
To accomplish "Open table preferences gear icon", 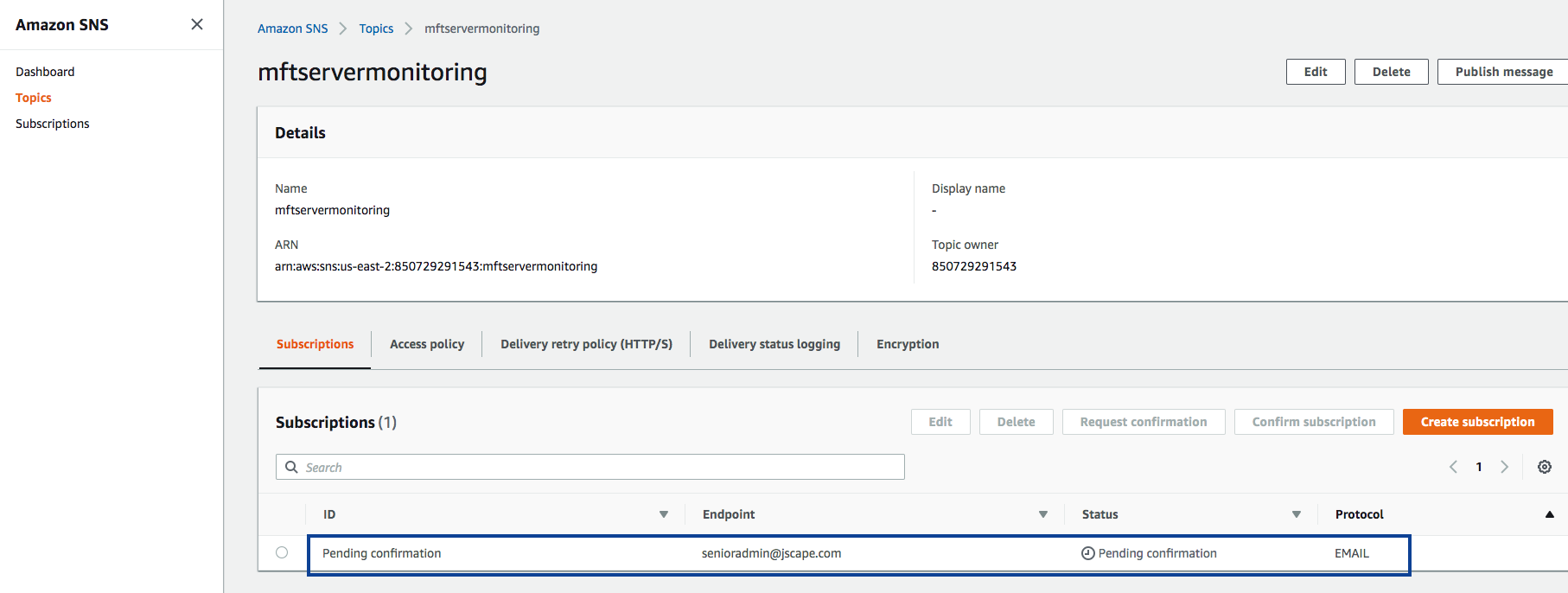I will [x=1544, y=467].
